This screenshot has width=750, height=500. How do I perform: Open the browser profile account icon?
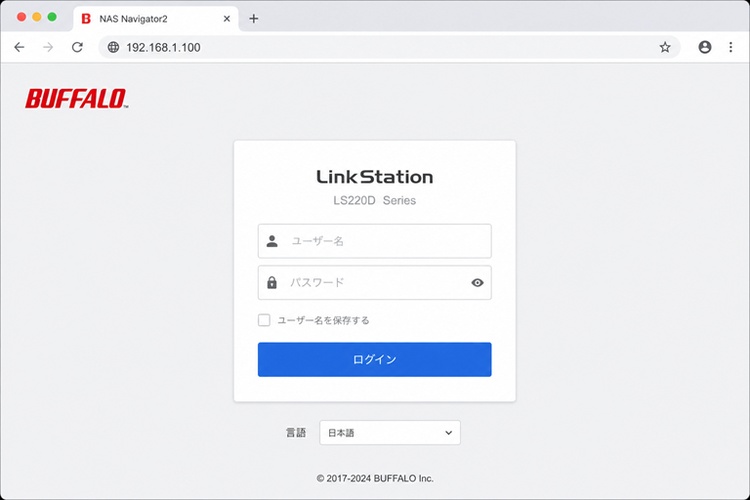[x=705, y=47]
